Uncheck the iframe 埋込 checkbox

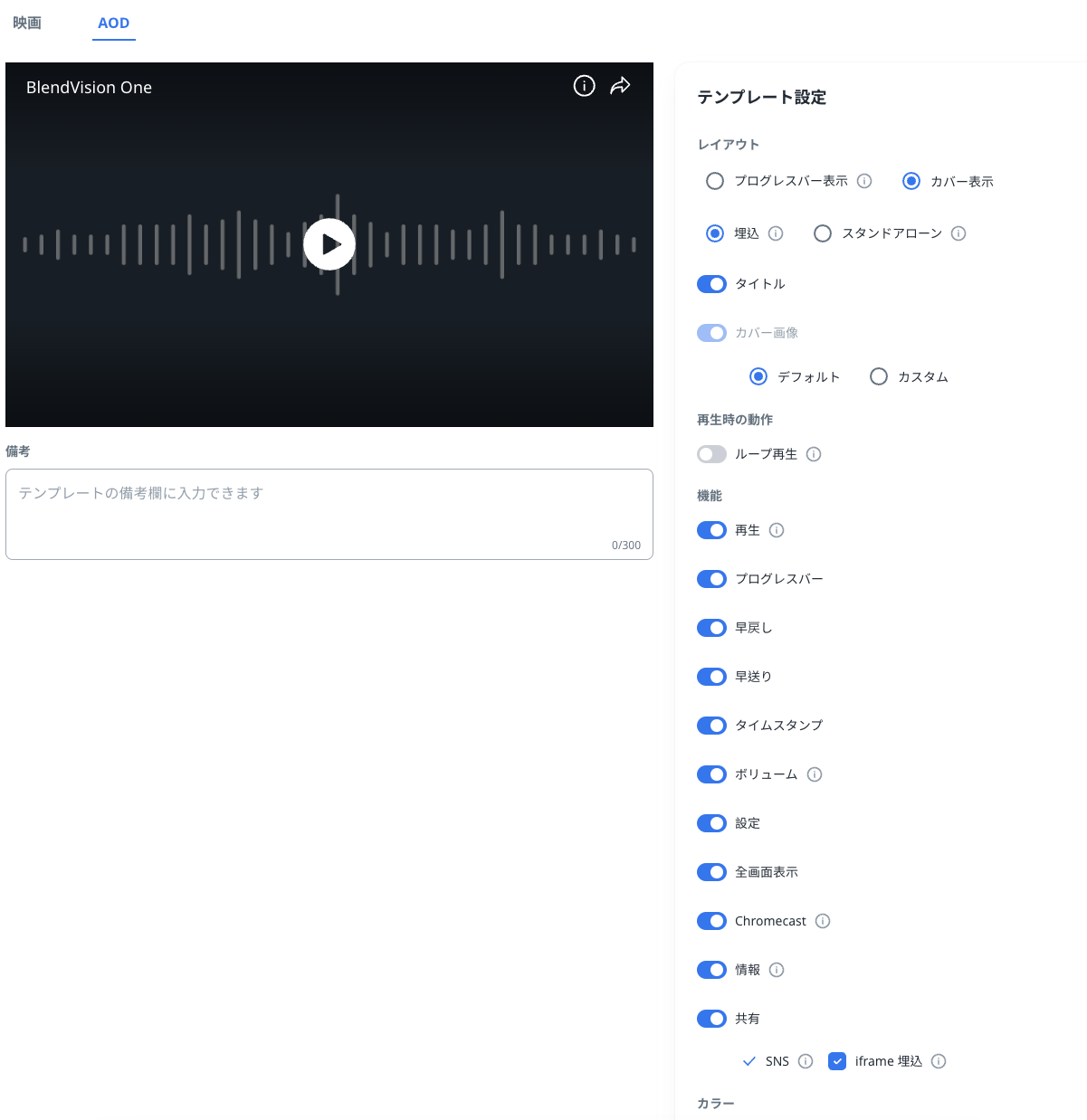tap(837, 1061)
